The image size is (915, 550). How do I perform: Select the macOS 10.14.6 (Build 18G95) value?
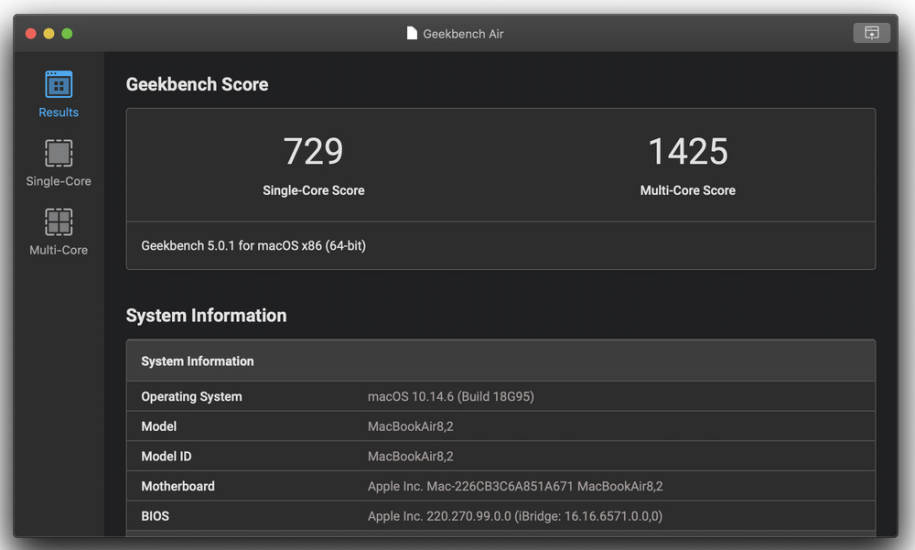coord(450,397)
